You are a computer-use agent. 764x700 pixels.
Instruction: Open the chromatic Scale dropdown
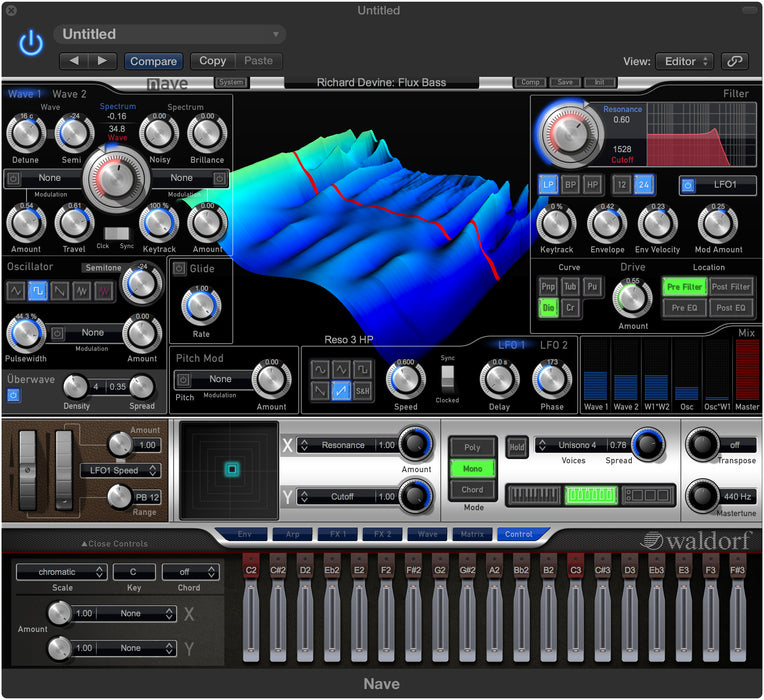pos(60,572)
